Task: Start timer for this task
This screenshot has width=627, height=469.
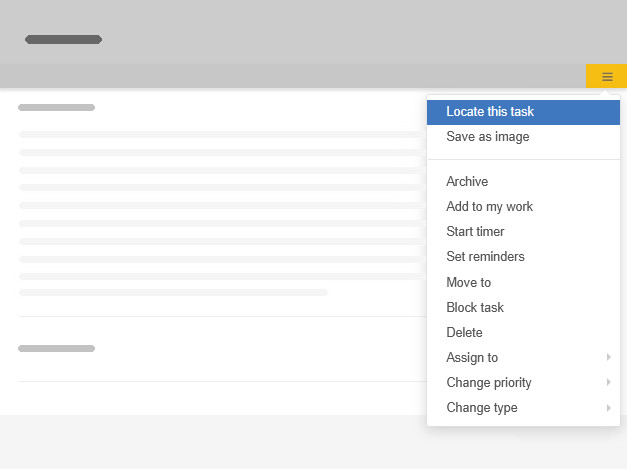Action: tap(475, 232)
